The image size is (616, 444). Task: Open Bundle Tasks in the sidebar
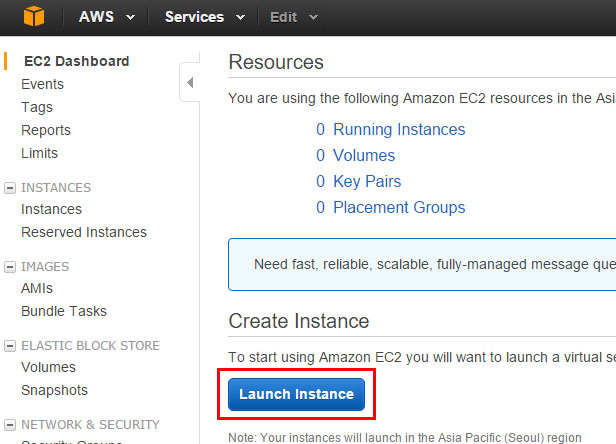pyautogui.click(x=64, y=311)
